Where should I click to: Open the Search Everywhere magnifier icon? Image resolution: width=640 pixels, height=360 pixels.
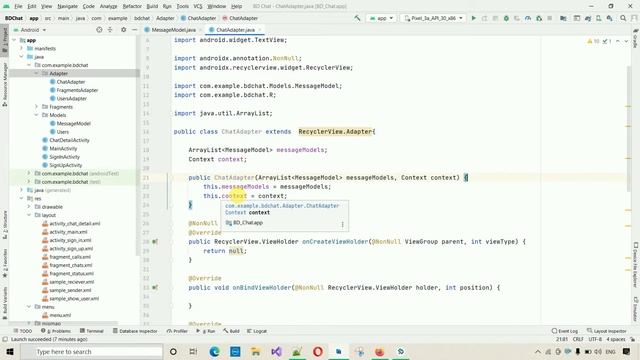pos(623,18)
